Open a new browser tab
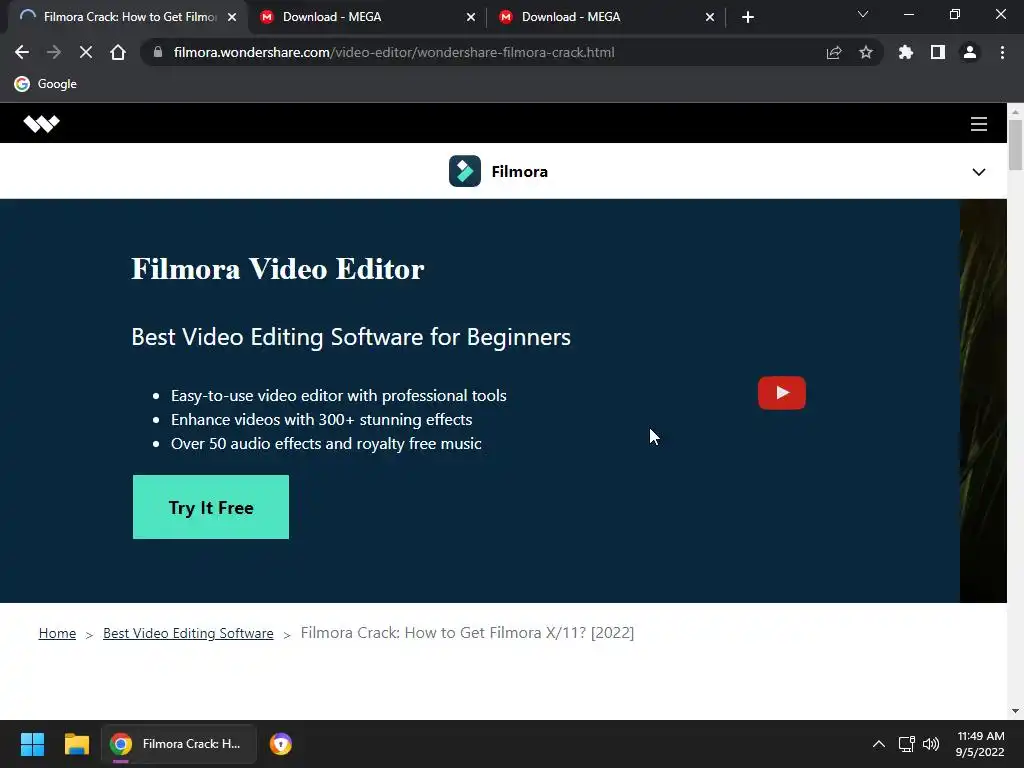The image size is (1024, 768). click(748, 17)
